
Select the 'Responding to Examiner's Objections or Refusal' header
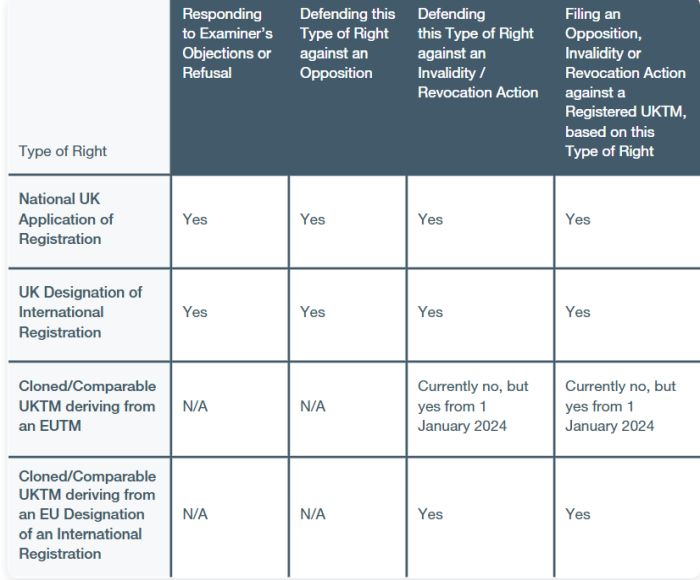pyautogui.click(x=227, y=43)
